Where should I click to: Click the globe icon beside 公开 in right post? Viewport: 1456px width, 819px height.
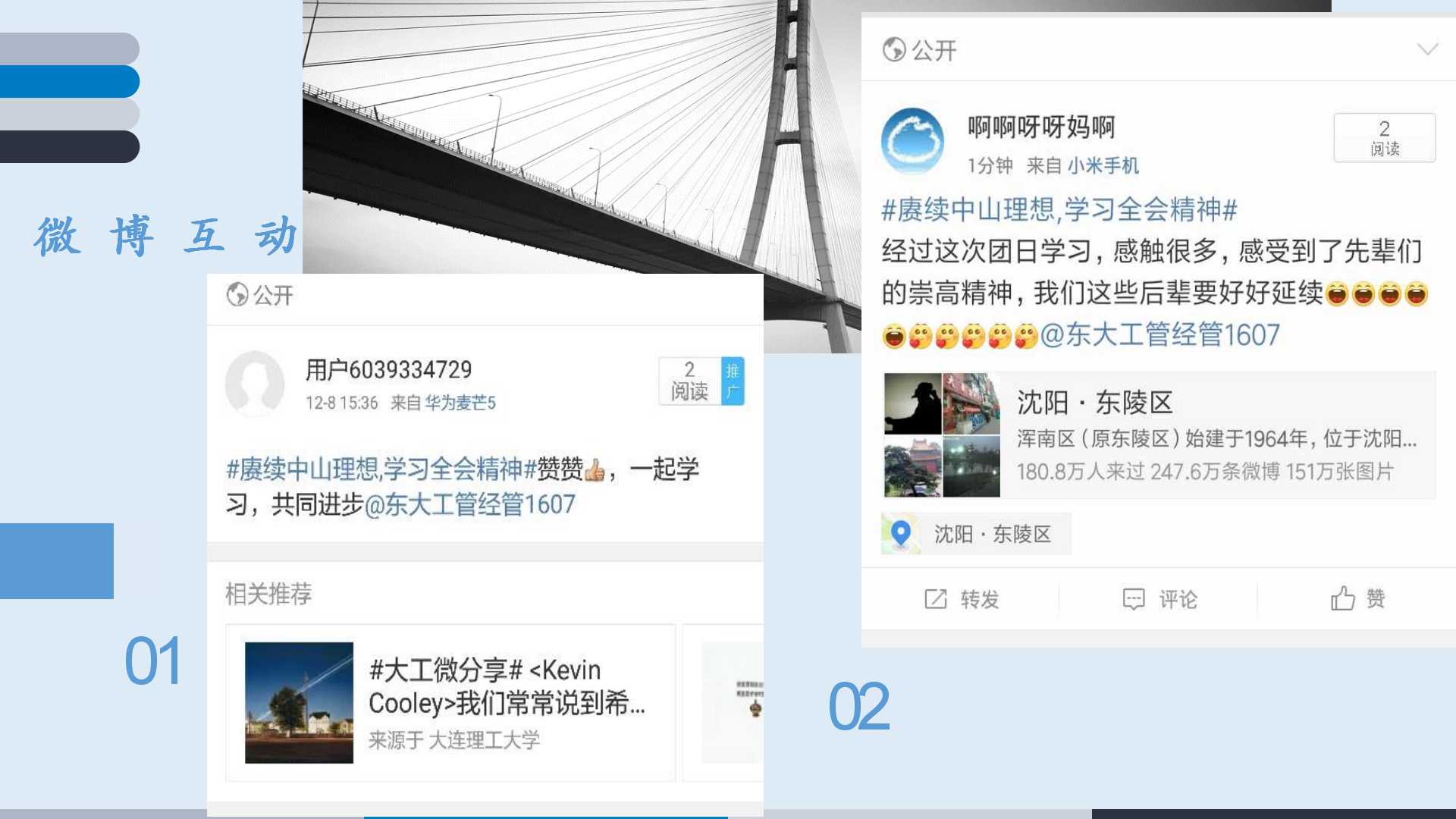tap(894, 50)
